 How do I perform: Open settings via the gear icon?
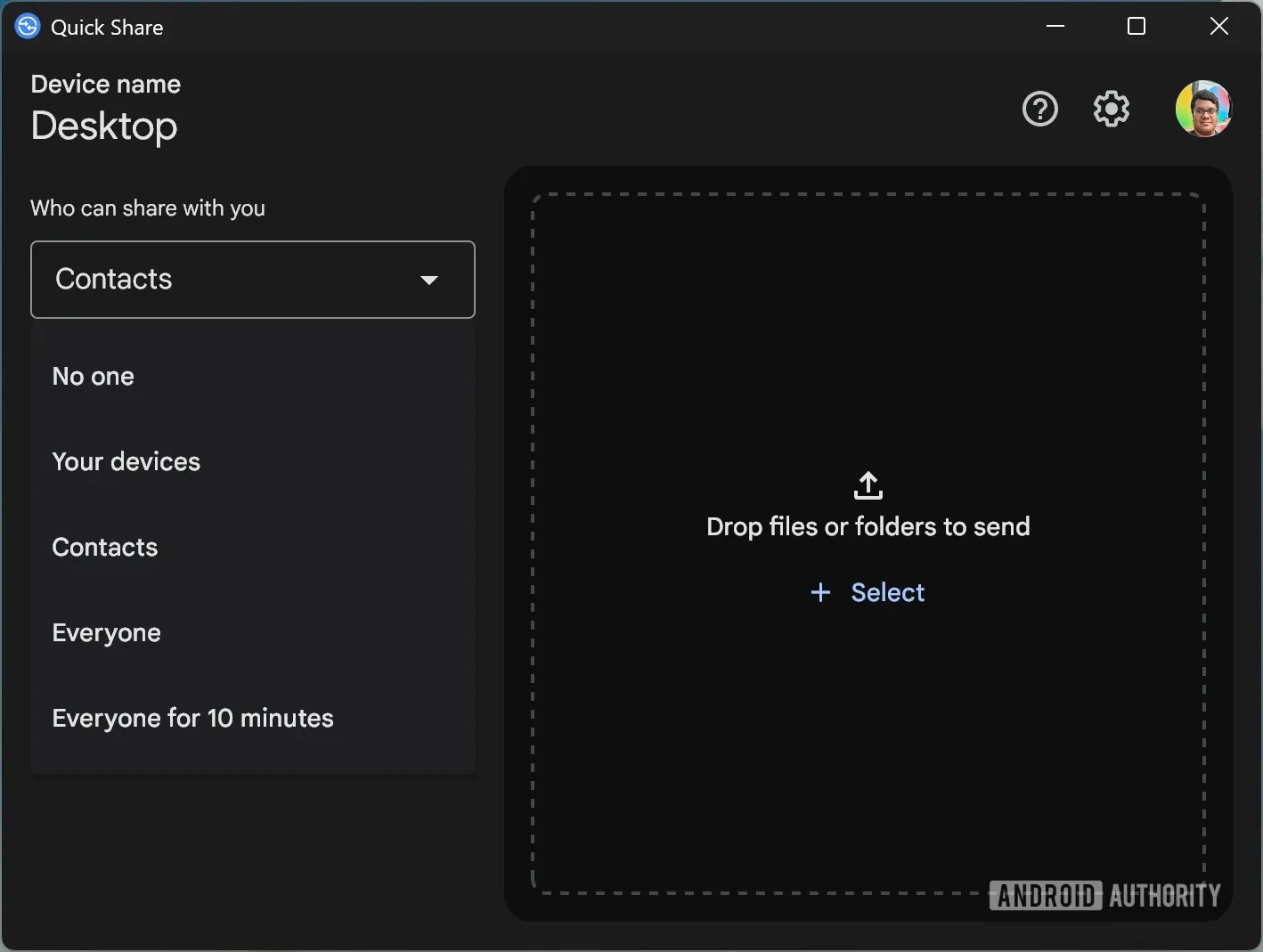(x=1111, y=110)
